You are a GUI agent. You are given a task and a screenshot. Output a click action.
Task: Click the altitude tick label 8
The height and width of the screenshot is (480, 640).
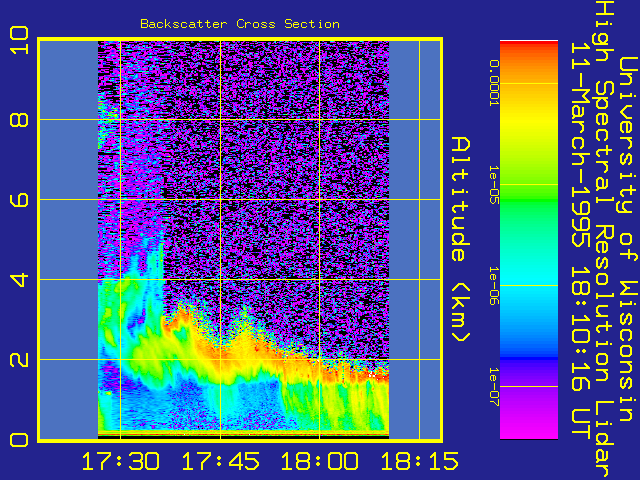(x=19, y=120)
